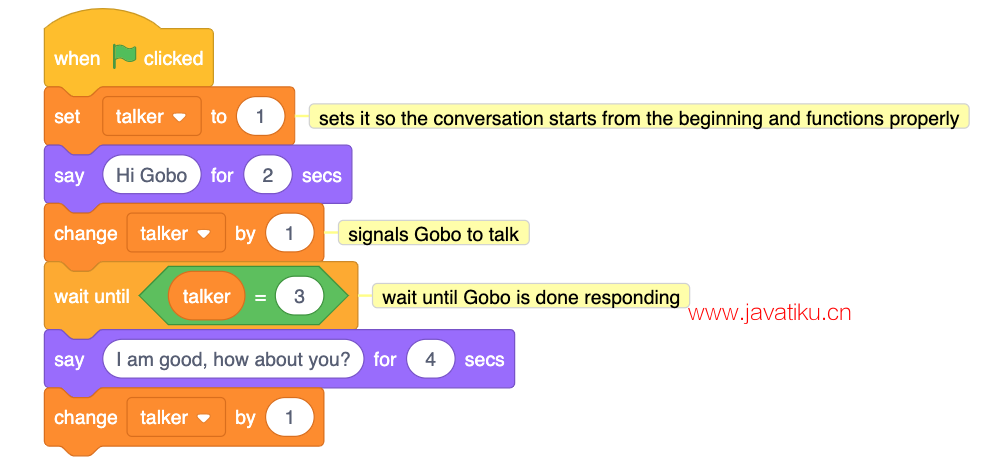The image size is (982, 472).
Task: Click the wait until block label
Action: (91, 297)
